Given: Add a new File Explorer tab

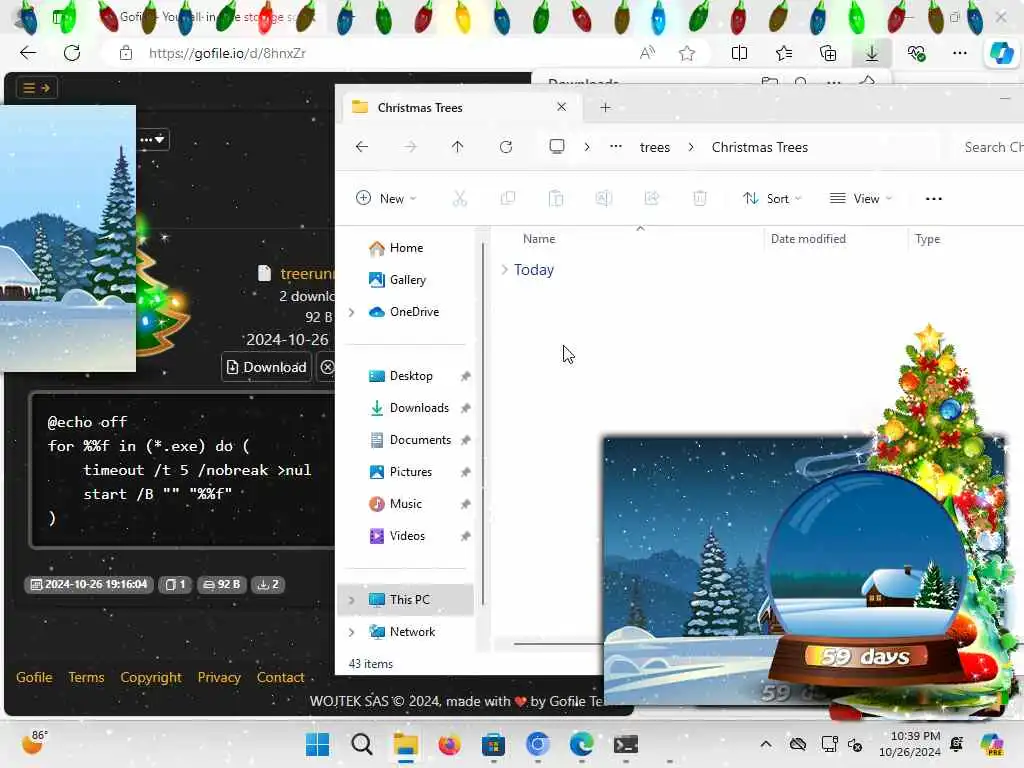Looking at the screenshot, I should point(605,107).
